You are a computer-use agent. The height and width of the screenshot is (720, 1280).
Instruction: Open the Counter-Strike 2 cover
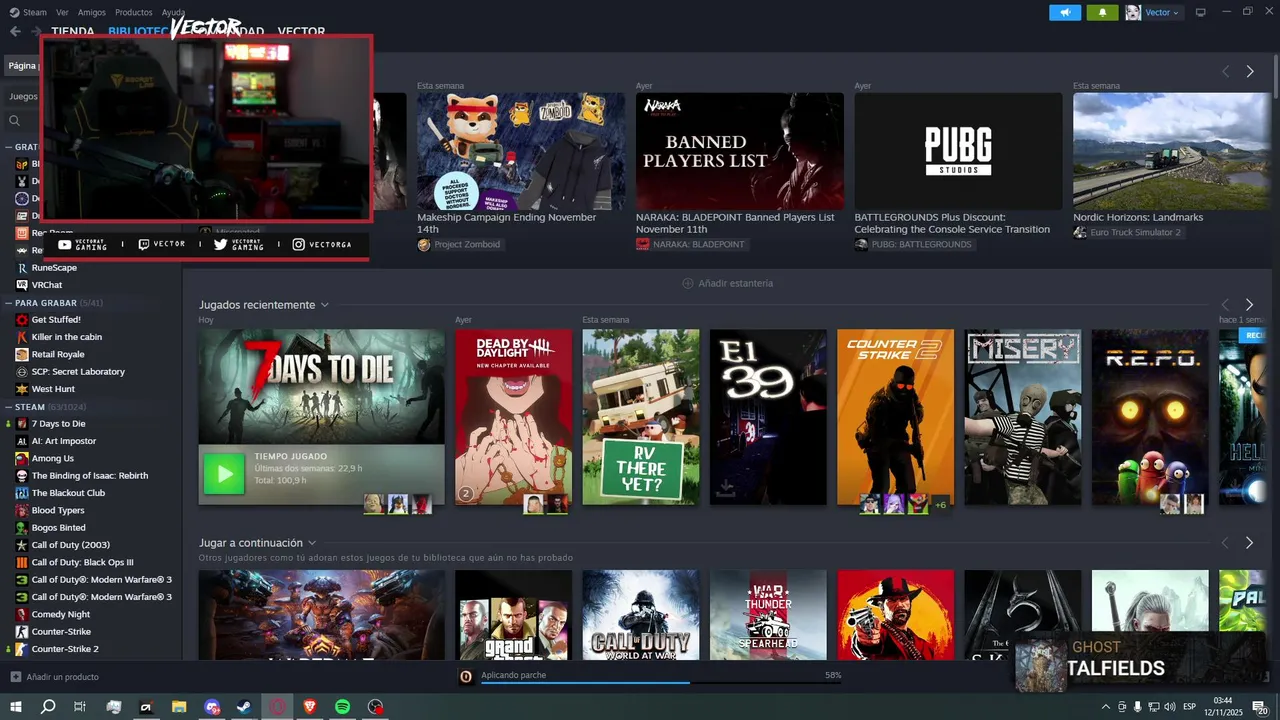pyautogui.click(x=896, y=417)
